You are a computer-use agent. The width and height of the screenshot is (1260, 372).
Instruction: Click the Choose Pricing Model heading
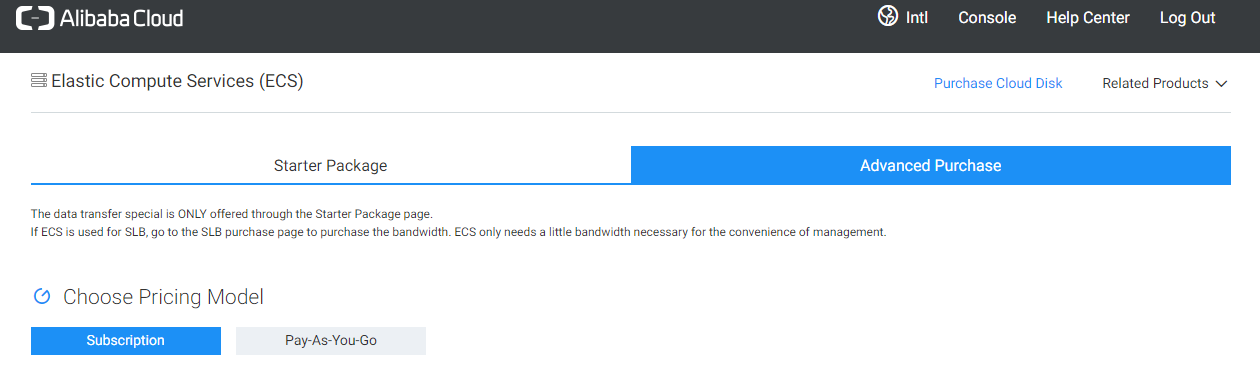tap(163, 297)
